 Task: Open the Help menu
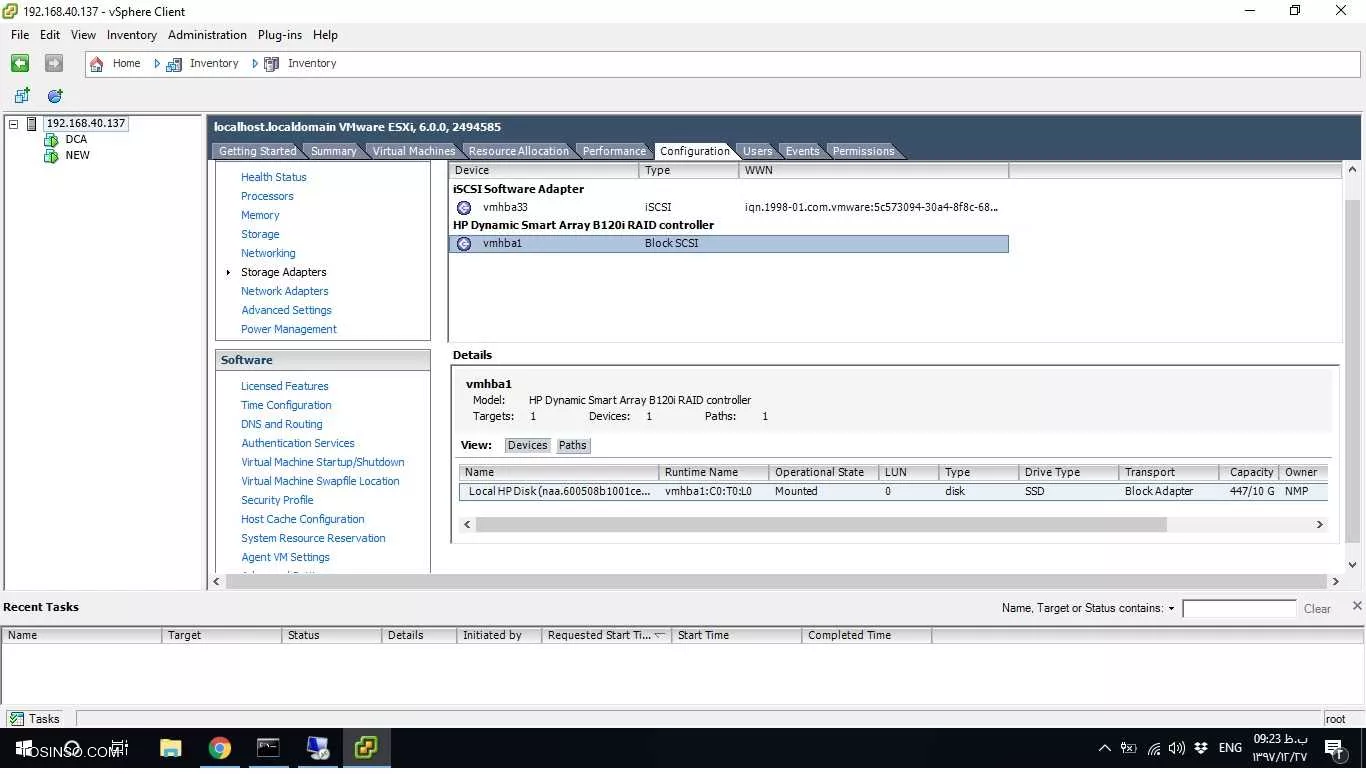pos(325,35)
